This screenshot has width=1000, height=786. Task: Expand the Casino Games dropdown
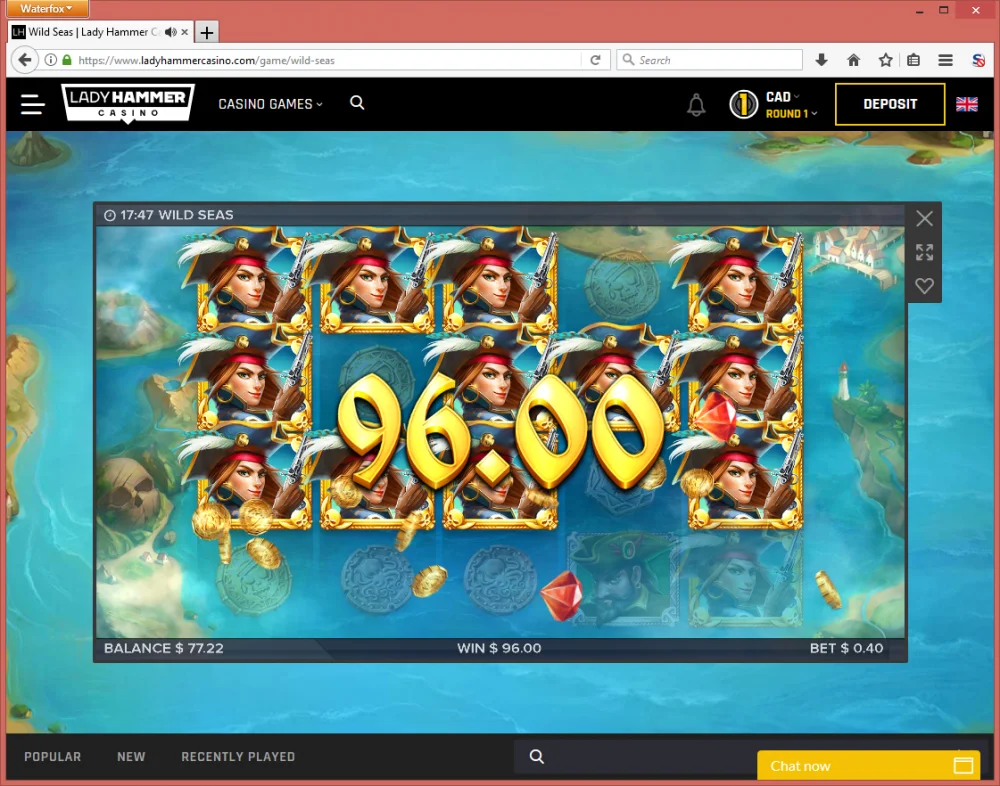[270, 104]
